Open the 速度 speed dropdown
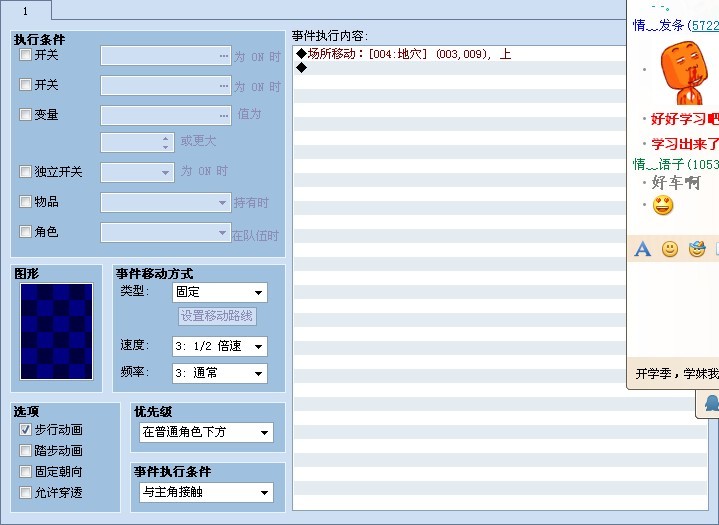Image resolution: width=719 pixels, height=525 pixels. point(220,347)
